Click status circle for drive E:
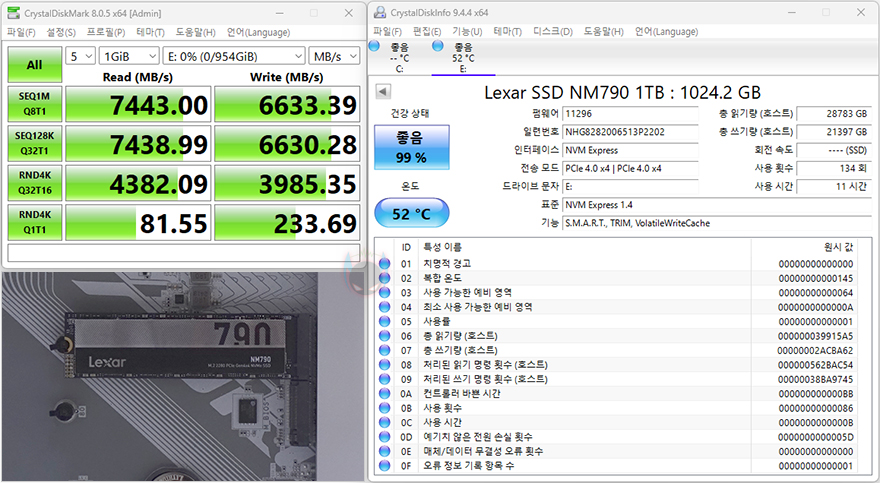 (438, 47)
